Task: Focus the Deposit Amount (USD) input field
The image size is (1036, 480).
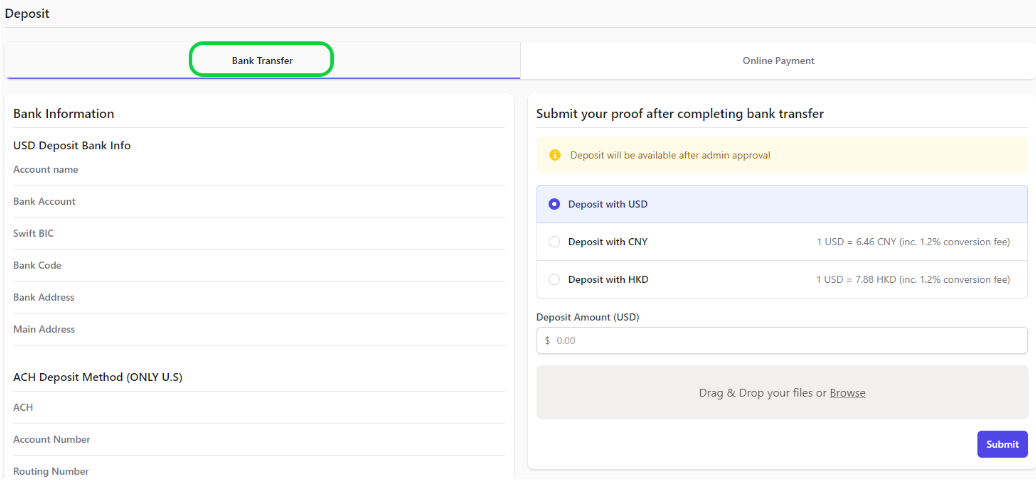Action: (x=782, y=341)
